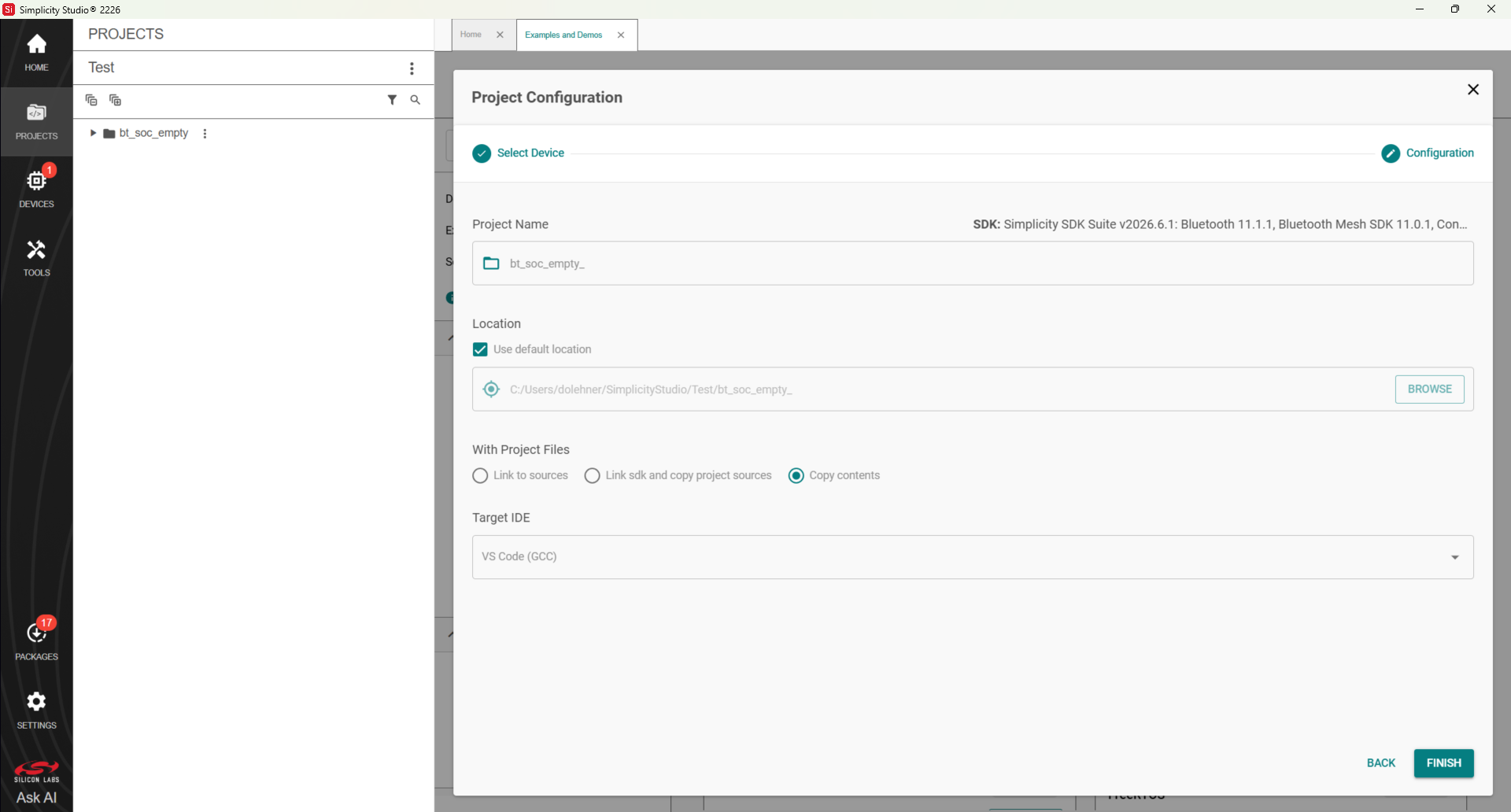
Task: Open the Home sidebar section
Action: coord(36,53)
